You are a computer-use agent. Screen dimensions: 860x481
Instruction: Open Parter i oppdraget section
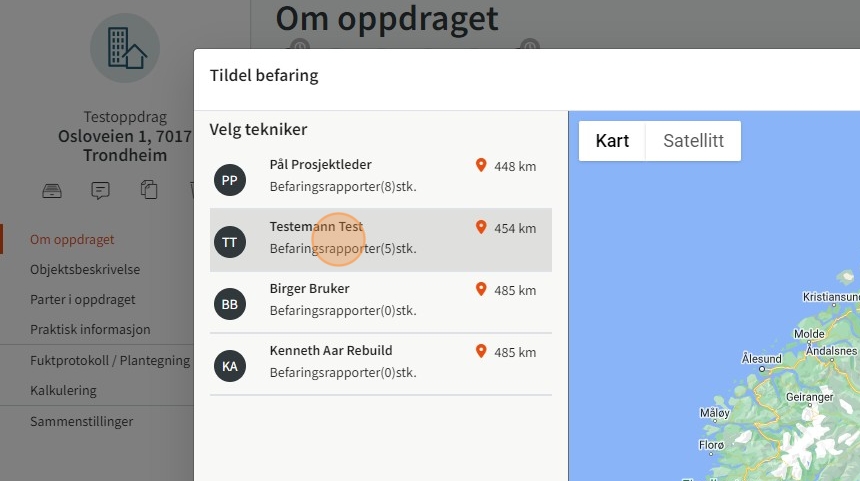pyautogui.click(x=83, y=299)
